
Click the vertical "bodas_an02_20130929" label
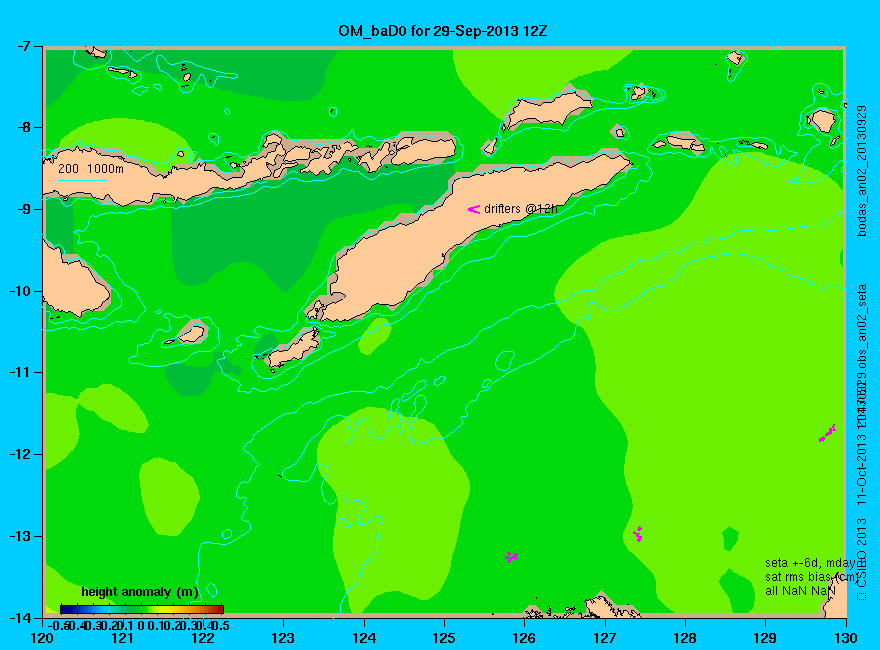[x=862, y=171]
